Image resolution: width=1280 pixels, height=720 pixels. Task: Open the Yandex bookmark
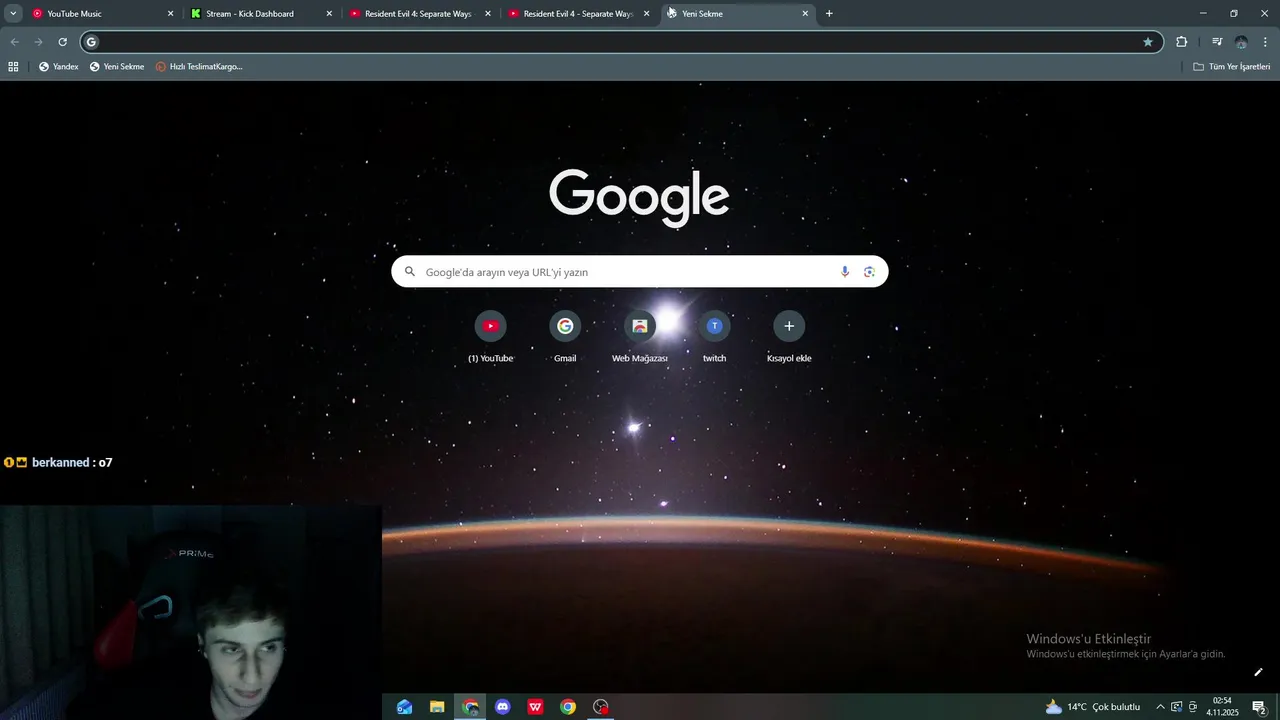click(x=58, y=66)
